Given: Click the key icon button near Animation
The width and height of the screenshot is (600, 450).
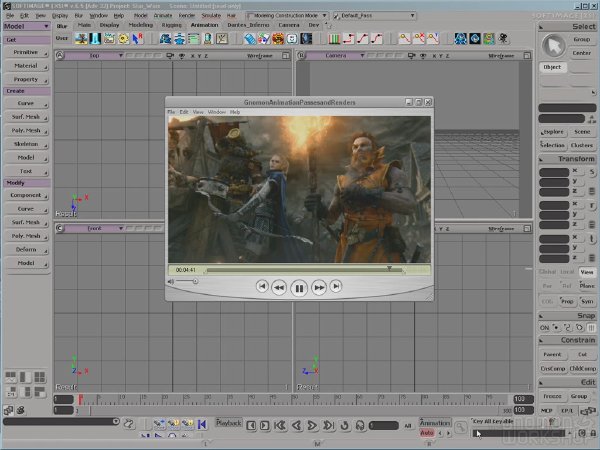Looking at the screenshot, I should (461, 427).
